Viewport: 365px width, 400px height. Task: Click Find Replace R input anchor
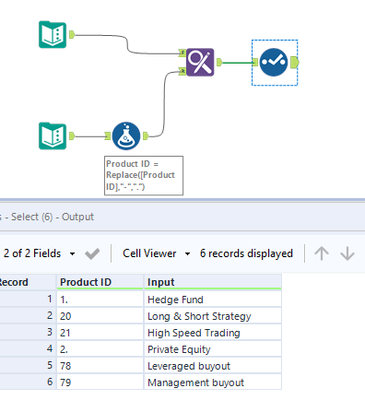[x=182, y=71]
